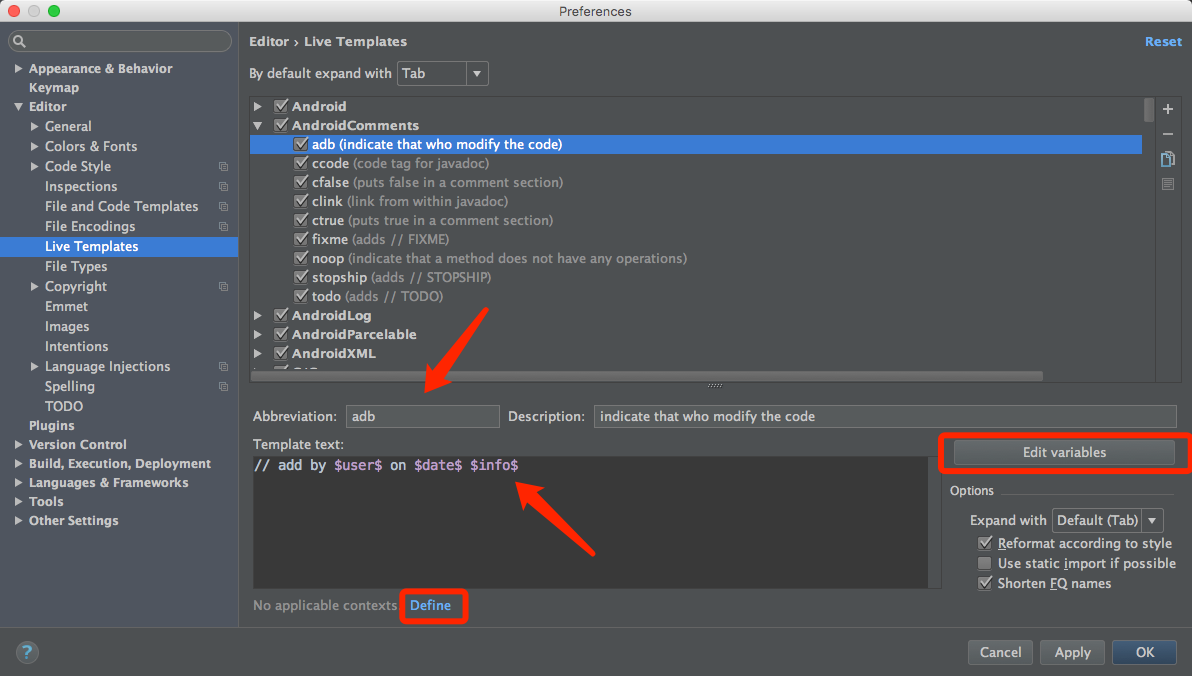Add a new live template with plus icon
Screen dimensions: 1192x676
point(1168,109)
